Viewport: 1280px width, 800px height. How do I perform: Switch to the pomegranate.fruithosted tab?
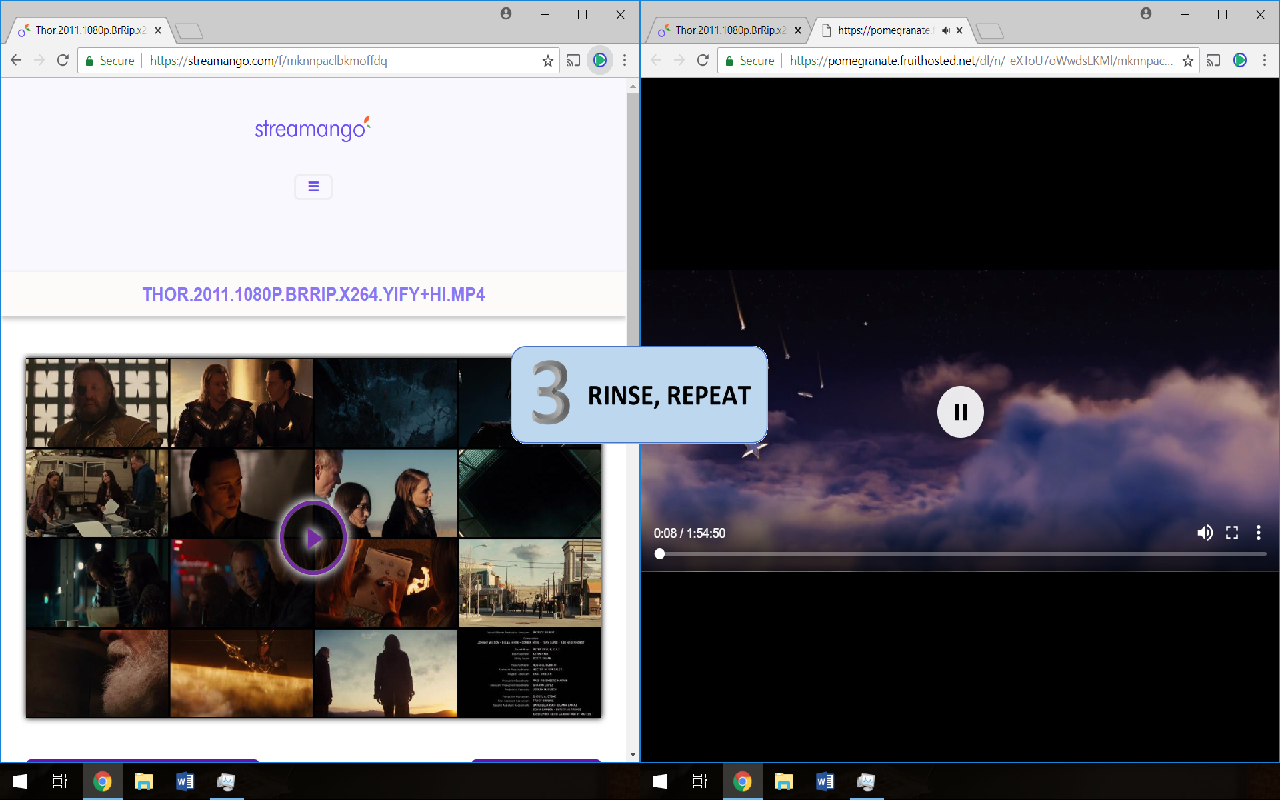(887, 30)
